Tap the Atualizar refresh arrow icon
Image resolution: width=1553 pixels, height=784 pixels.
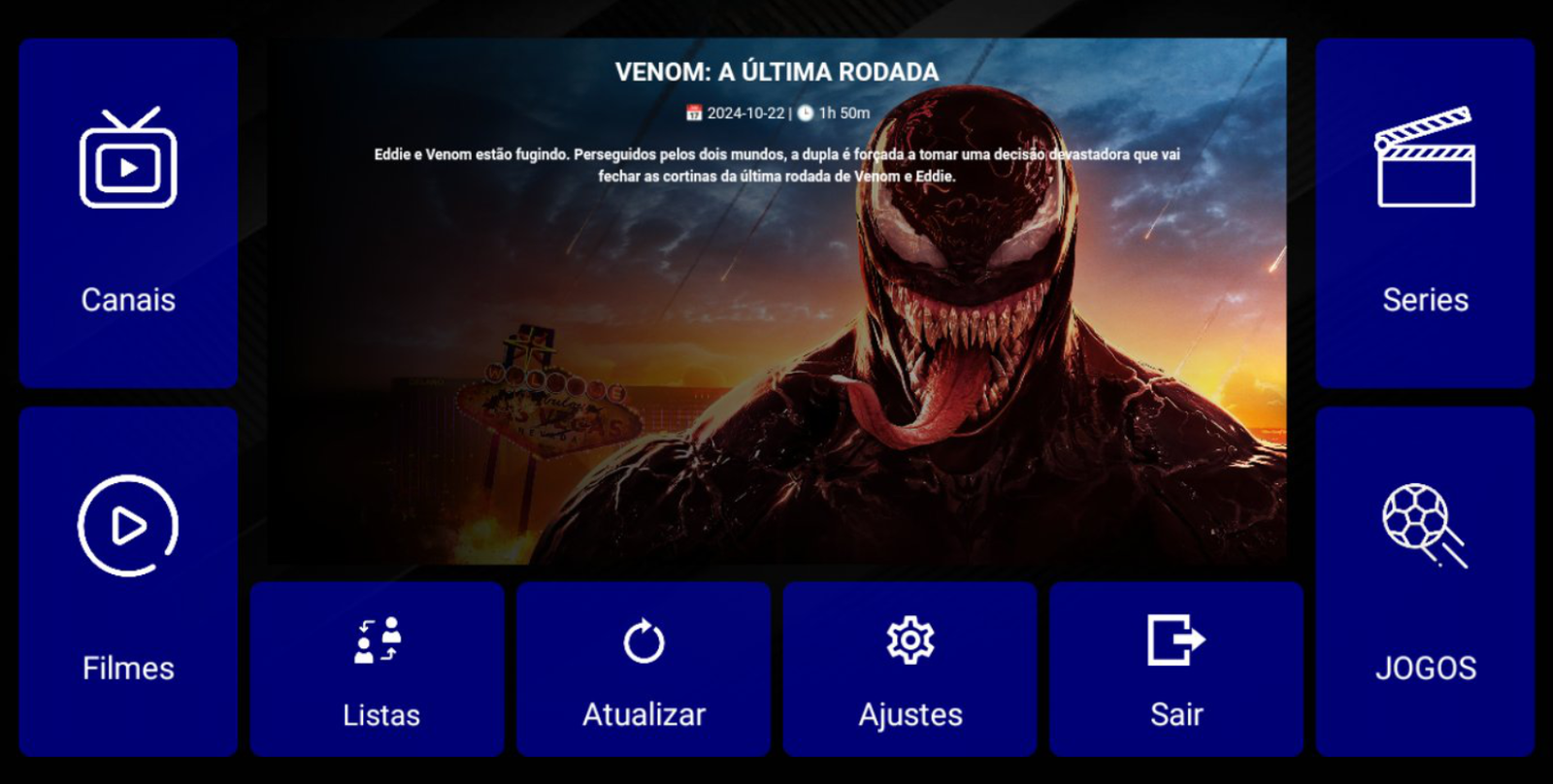click(x=644, y=640)
